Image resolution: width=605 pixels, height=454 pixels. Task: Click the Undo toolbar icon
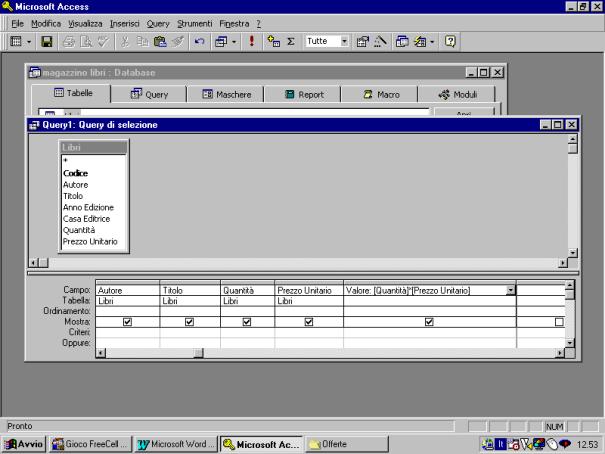200,43
